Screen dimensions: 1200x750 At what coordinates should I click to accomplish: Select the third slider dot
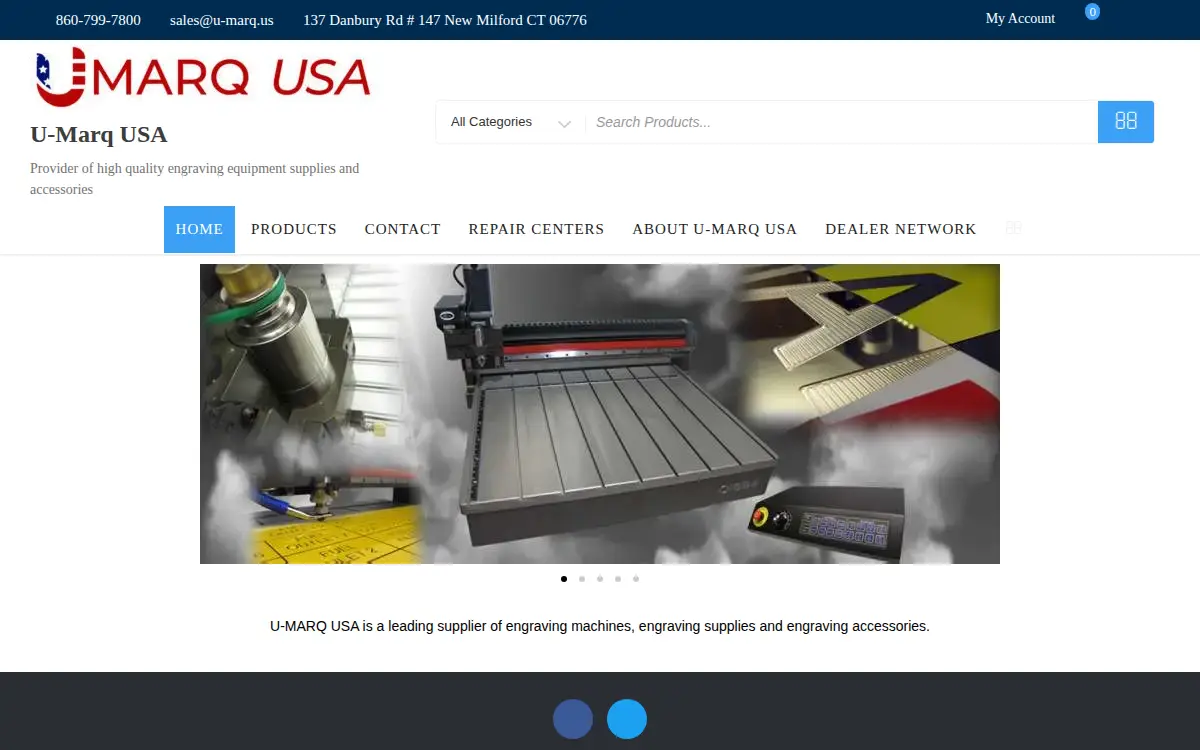tap(600, 578)
